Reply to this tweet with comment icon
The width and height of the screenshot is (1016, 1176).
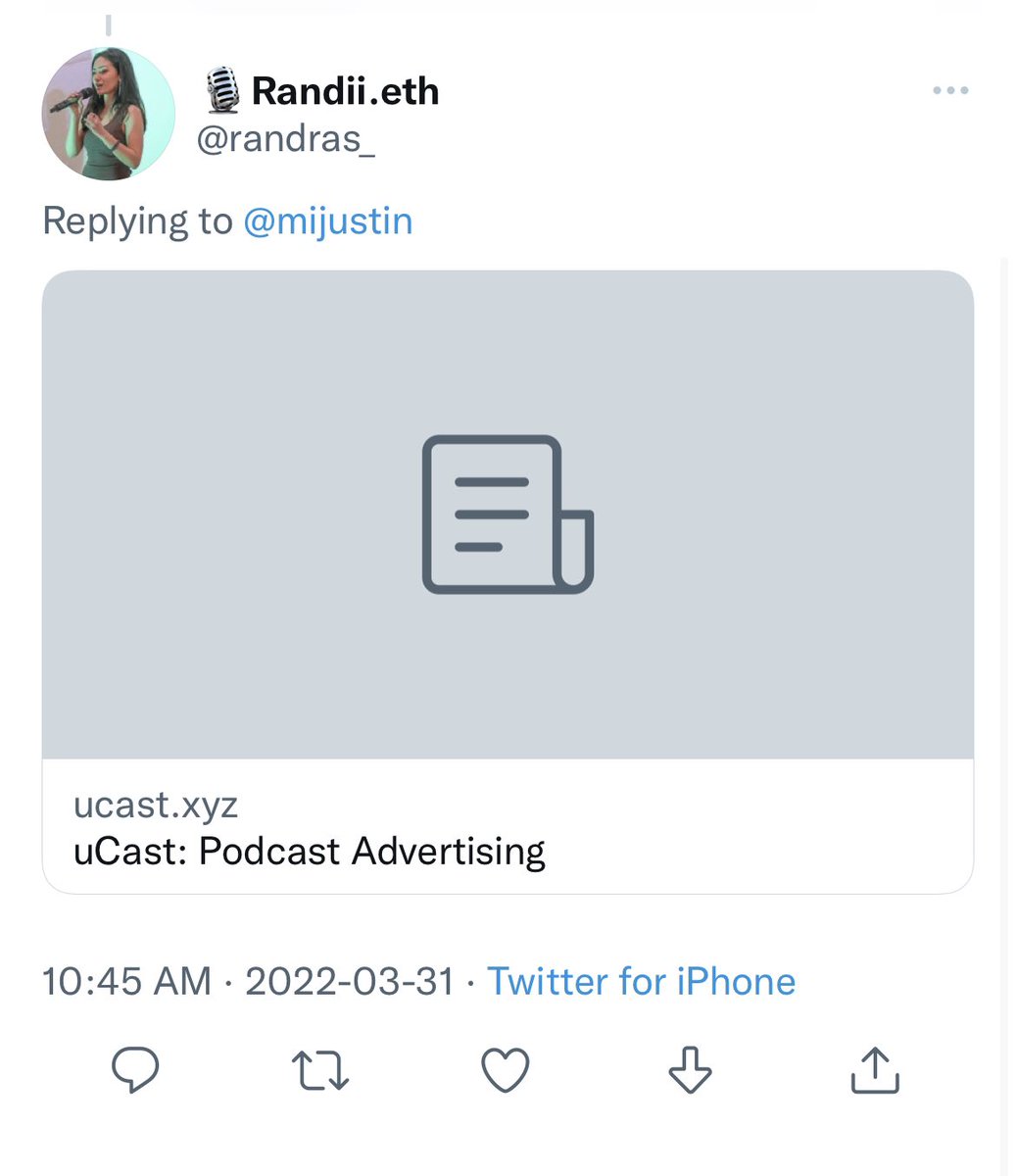pos(135,1069)
